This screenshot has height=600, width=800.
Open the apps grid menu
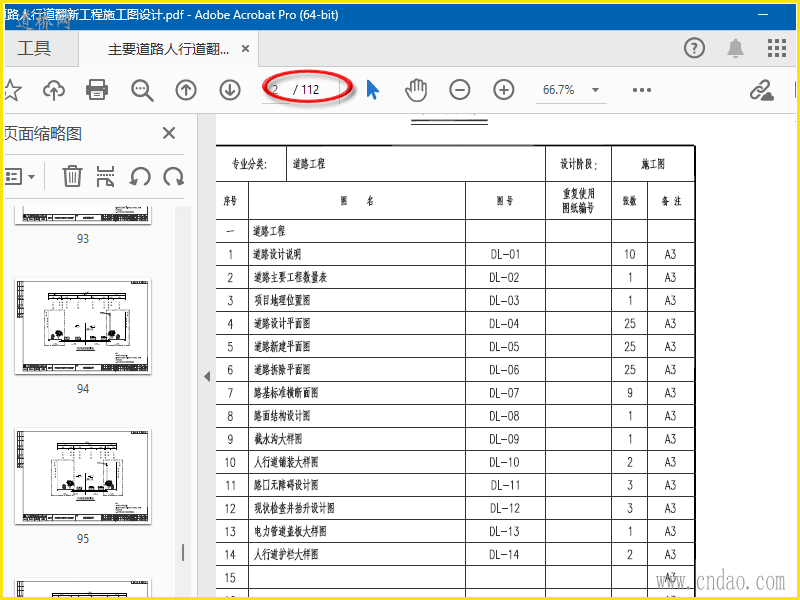click(x=777, y=48)
